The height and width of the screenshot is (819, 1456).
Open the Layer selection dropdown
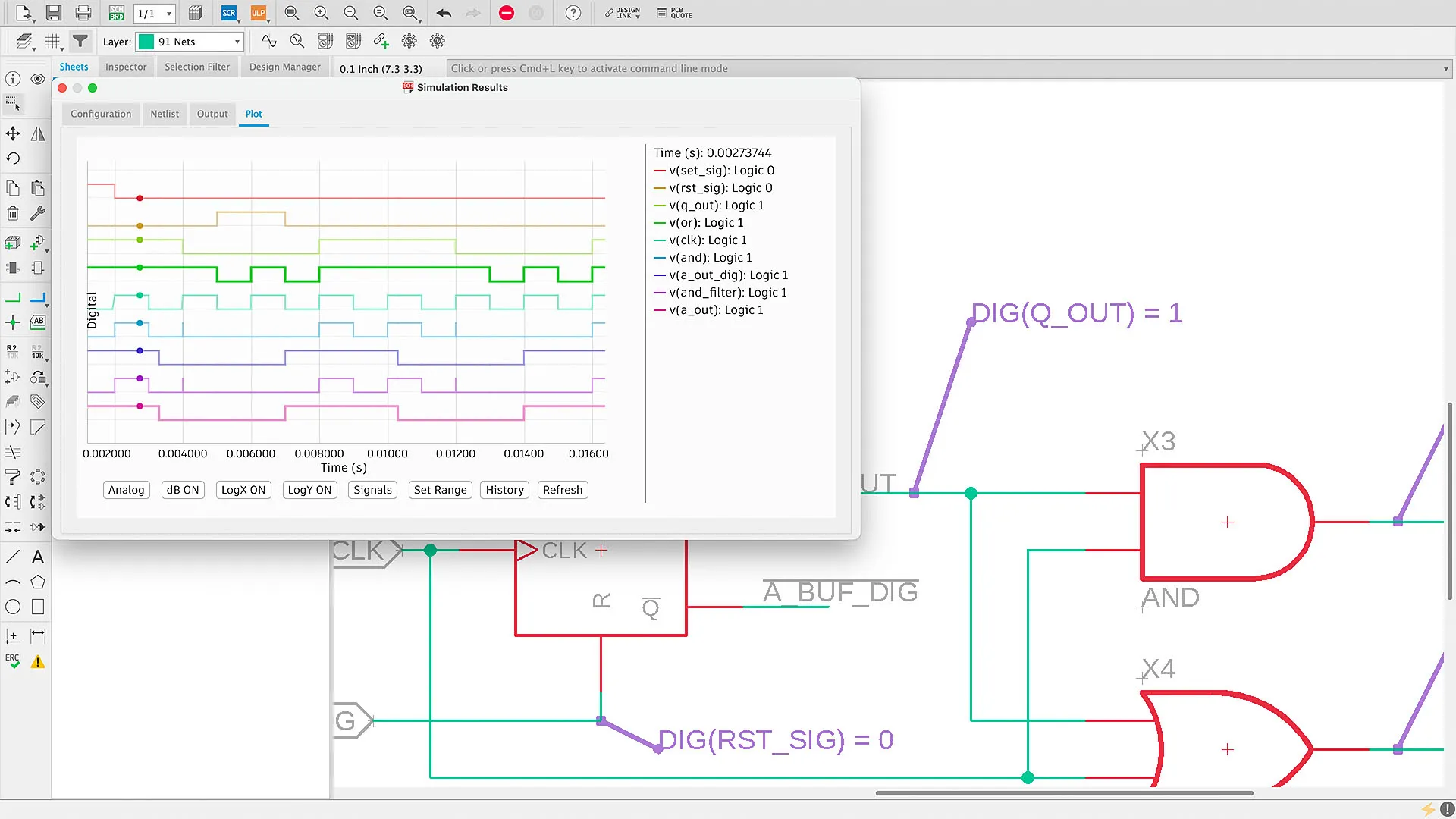[235, 42]
